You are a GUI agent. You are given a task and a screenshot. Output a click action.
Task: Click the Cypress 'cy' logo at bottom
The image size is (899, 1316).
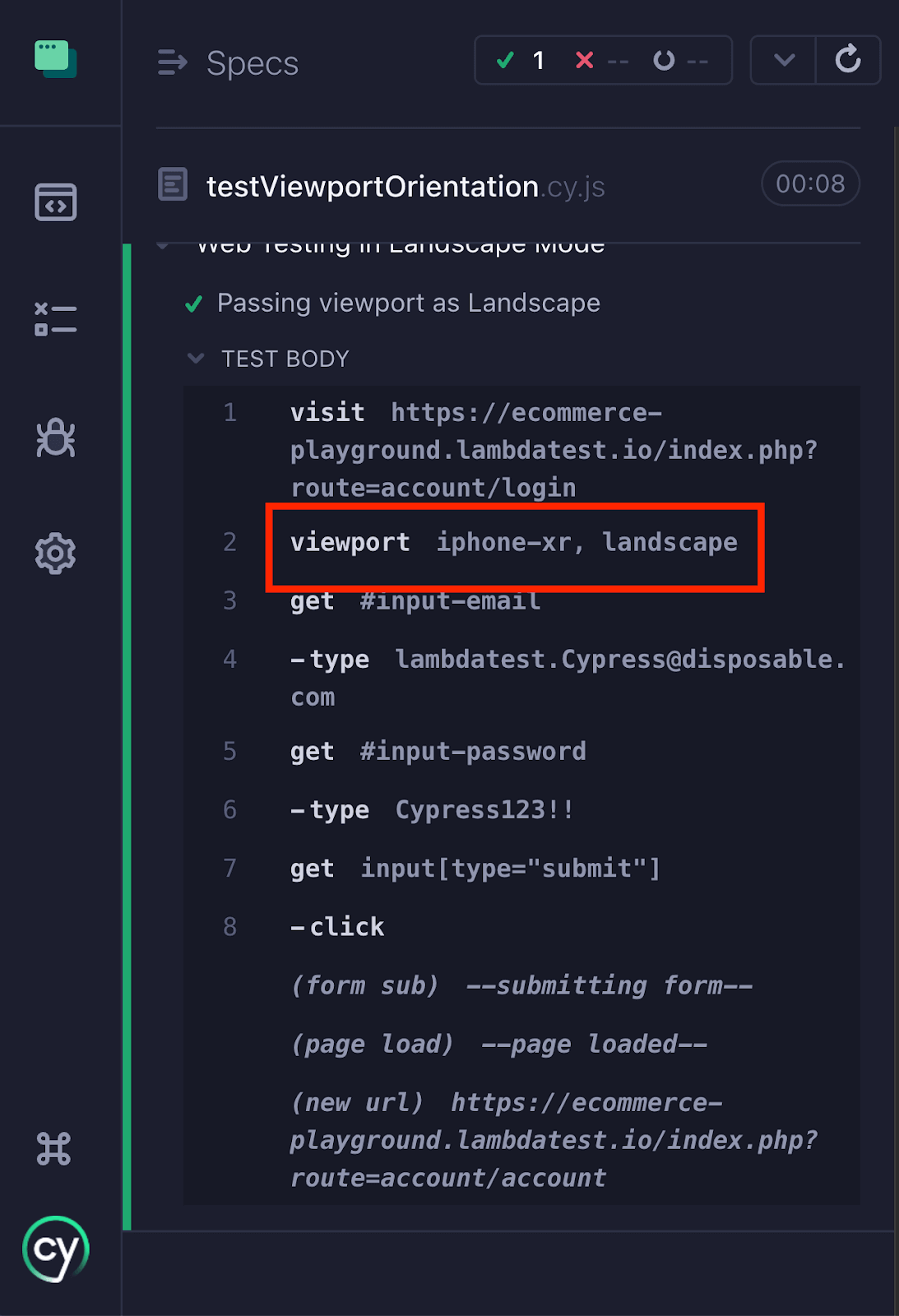55,1249
